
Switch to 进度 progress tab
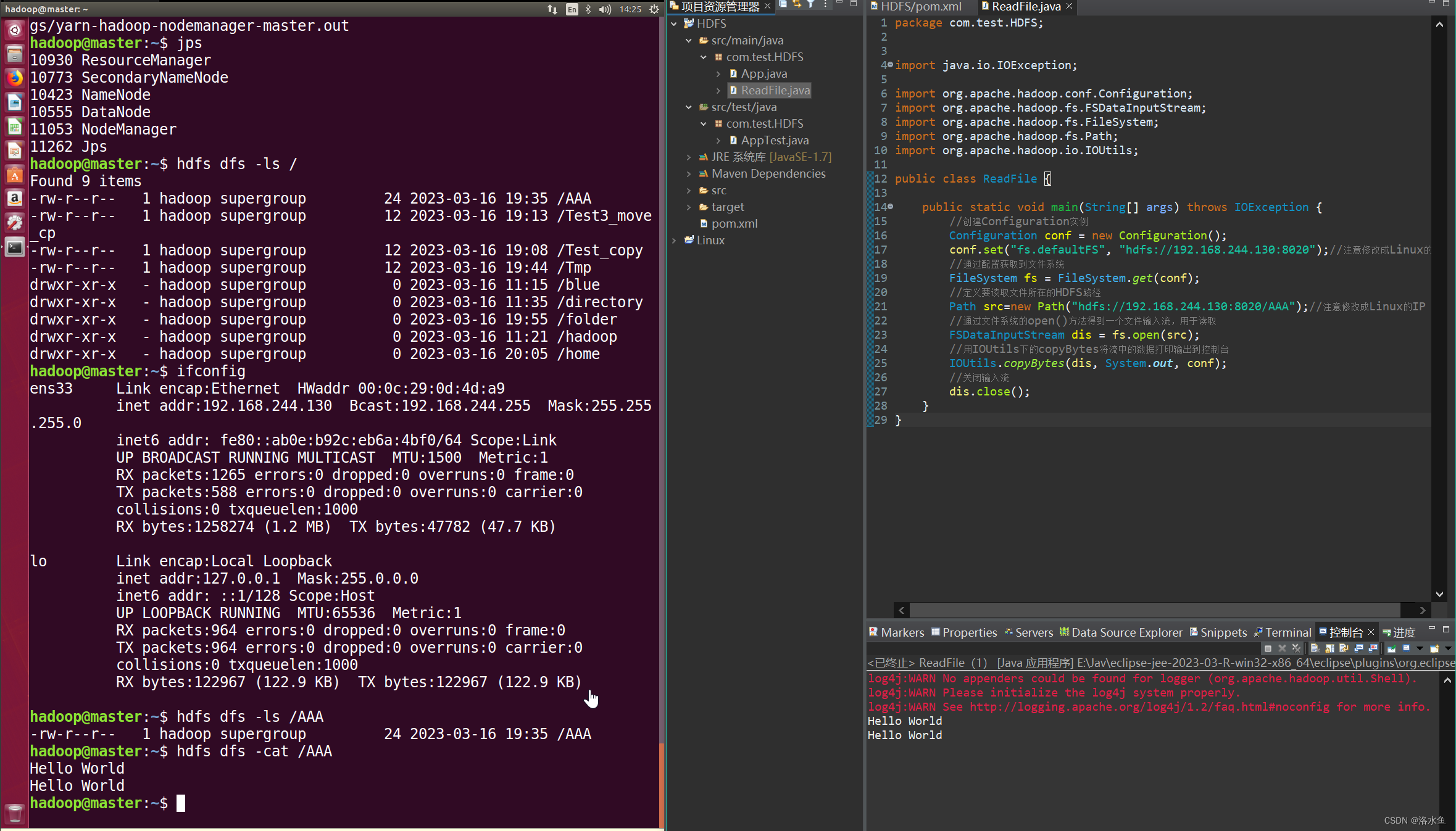click(1399, 632)
